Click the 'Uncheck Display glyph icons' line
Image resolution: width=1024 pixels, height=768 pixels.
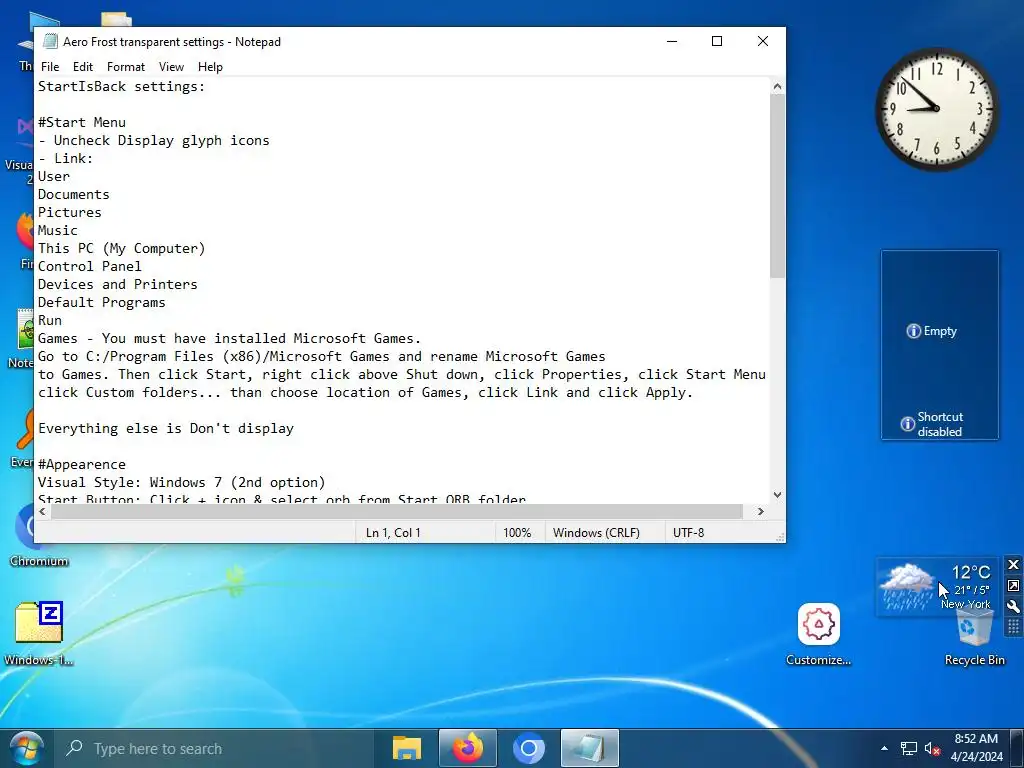tap(153, 140)
